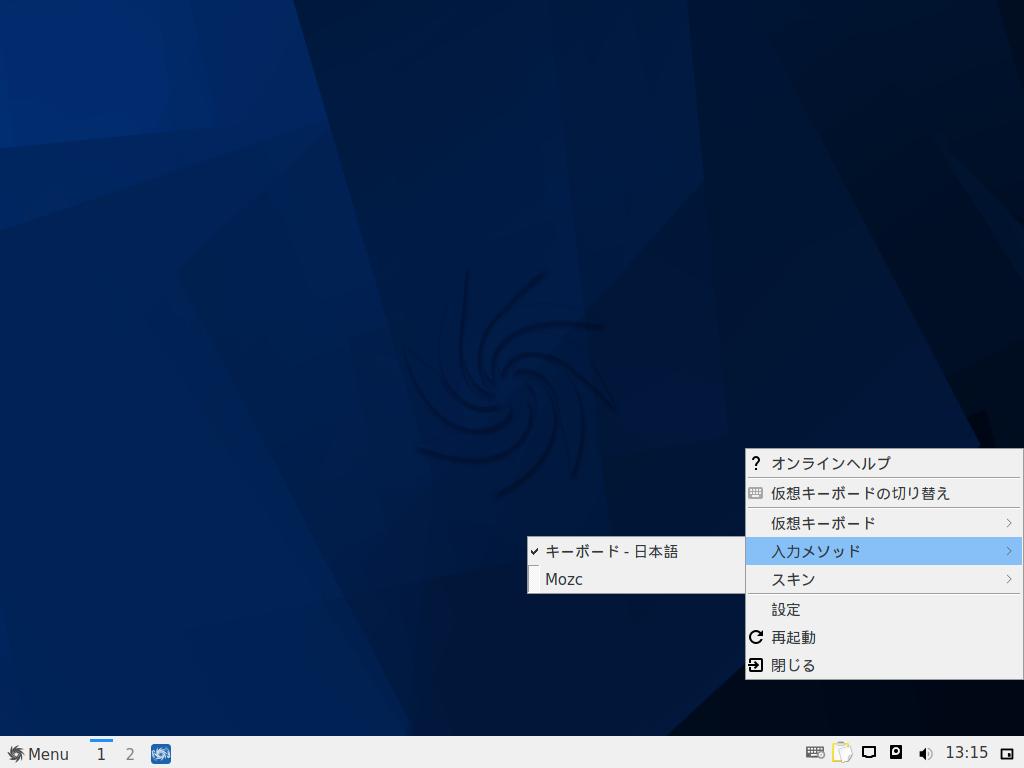Choose 再起動 to restart Fcitx

[x=793, y=637]
